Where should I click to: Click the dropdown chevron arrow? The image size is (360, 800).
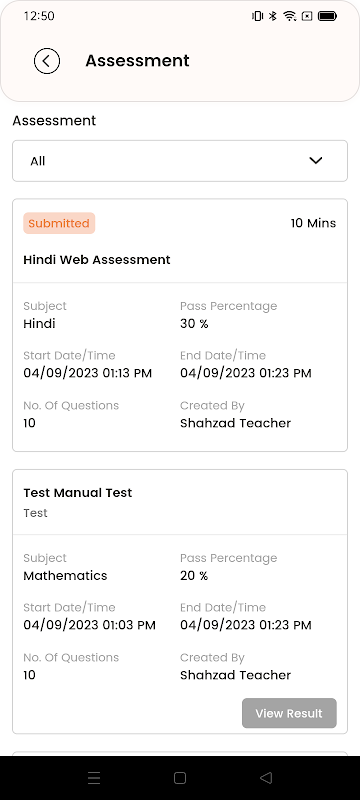click(316, 161)
